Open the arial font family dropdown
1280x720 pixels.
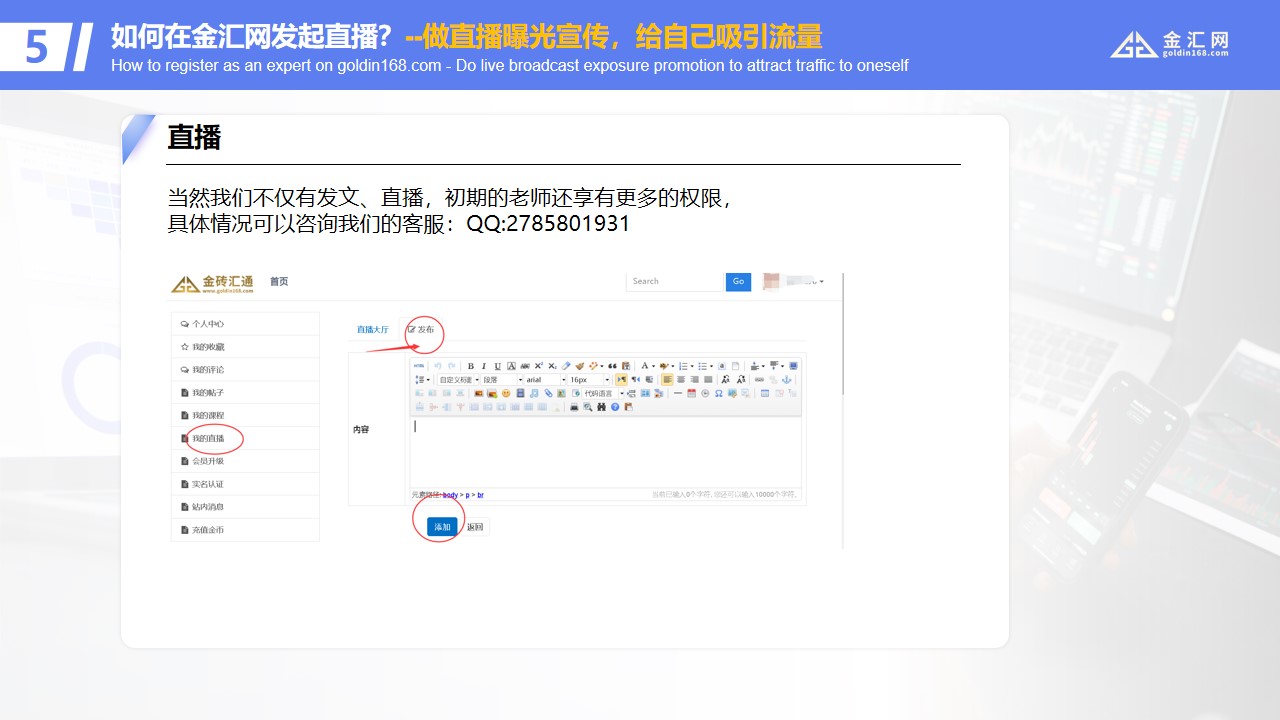tap(545, 379)
